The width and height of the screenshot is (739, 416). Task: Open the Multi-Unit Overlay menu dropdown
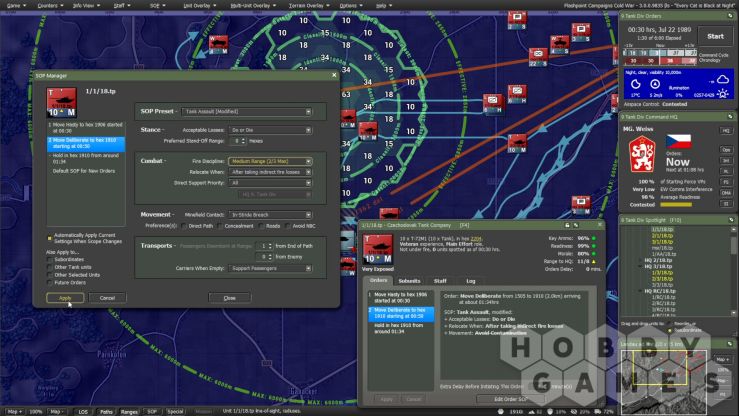253,6
